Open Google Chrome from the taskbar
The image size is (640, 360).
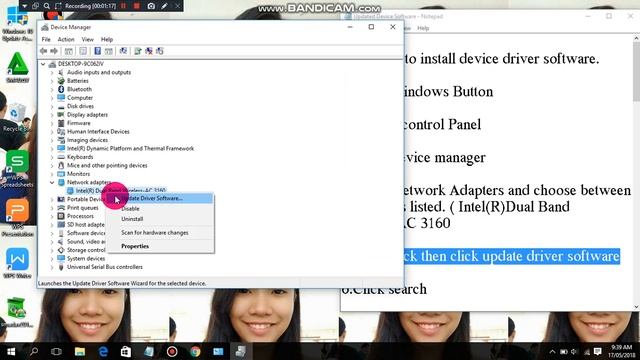195,351
